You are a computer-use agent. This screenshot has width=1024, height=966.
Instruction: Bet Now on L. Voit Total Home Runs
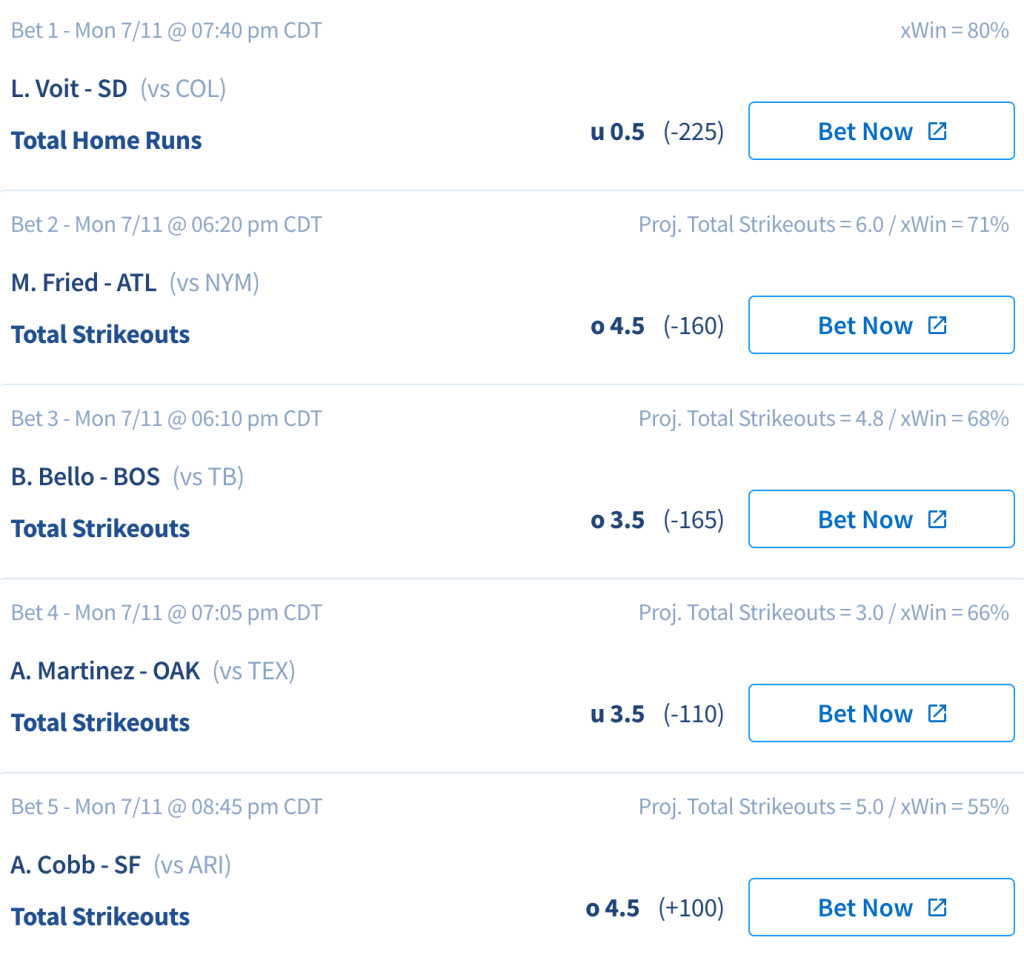tap(882, 131)
